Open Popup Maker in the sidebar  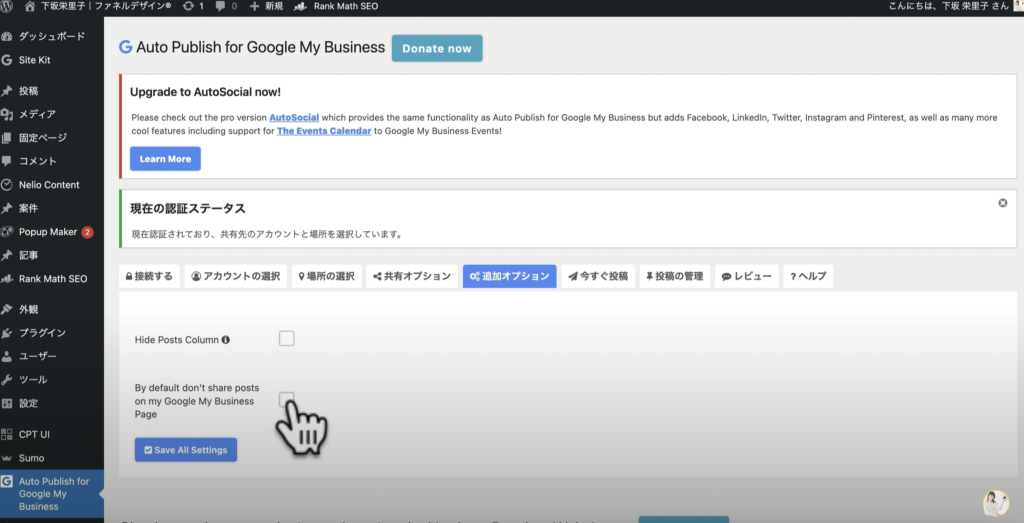point(48,232)
